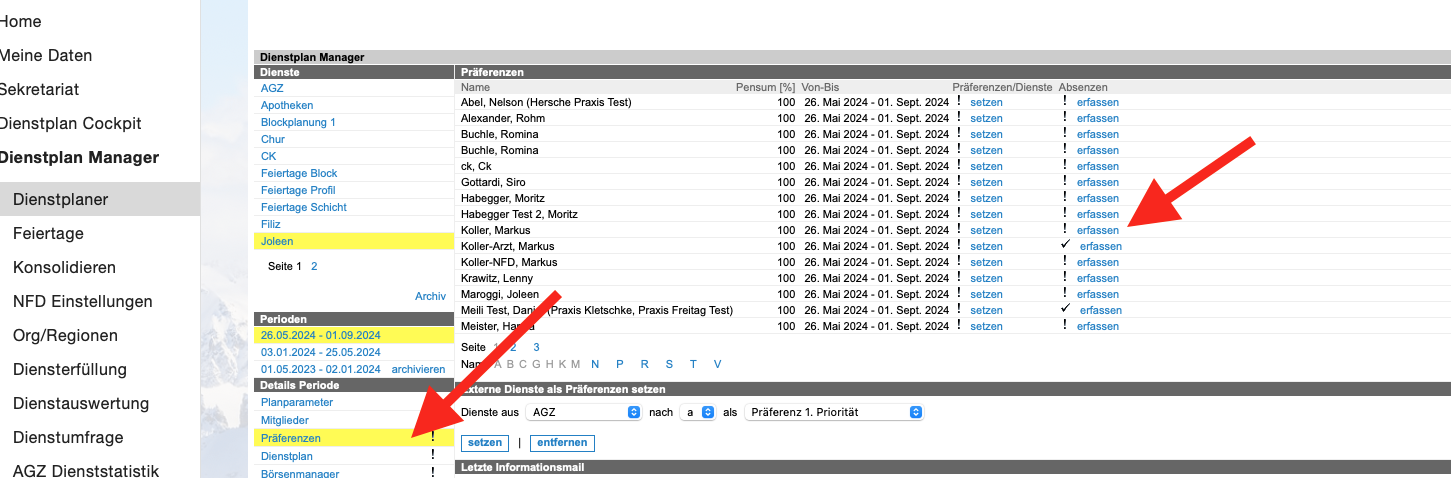Open the 'nach' dropdown showing 'a'
This screenshot has width=1451, height=478.
point(697,412)
